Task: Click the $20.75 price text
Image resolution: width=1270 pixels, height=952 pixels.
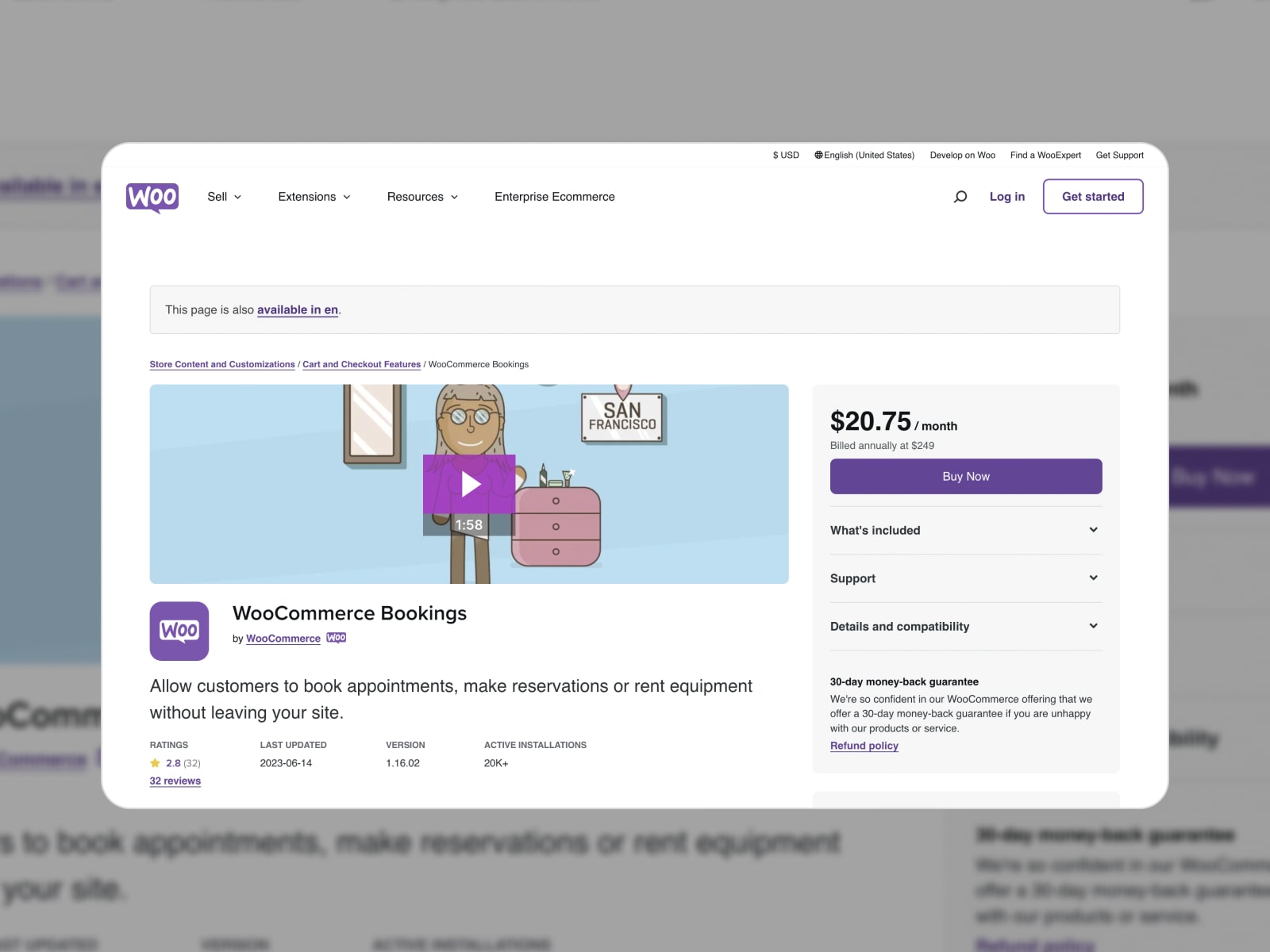Action: pyautogui.click(x=871, y=421)
